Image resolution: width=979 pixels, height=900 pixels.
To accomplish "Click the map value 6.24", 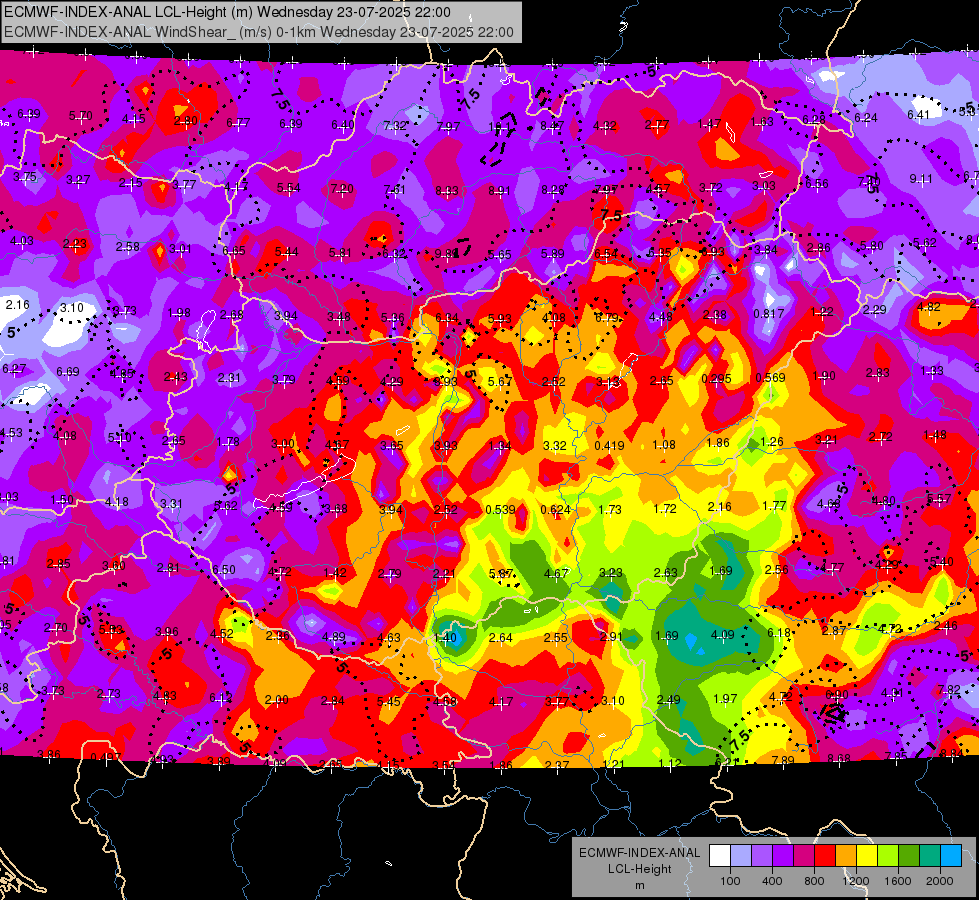I will coord(865,118).
